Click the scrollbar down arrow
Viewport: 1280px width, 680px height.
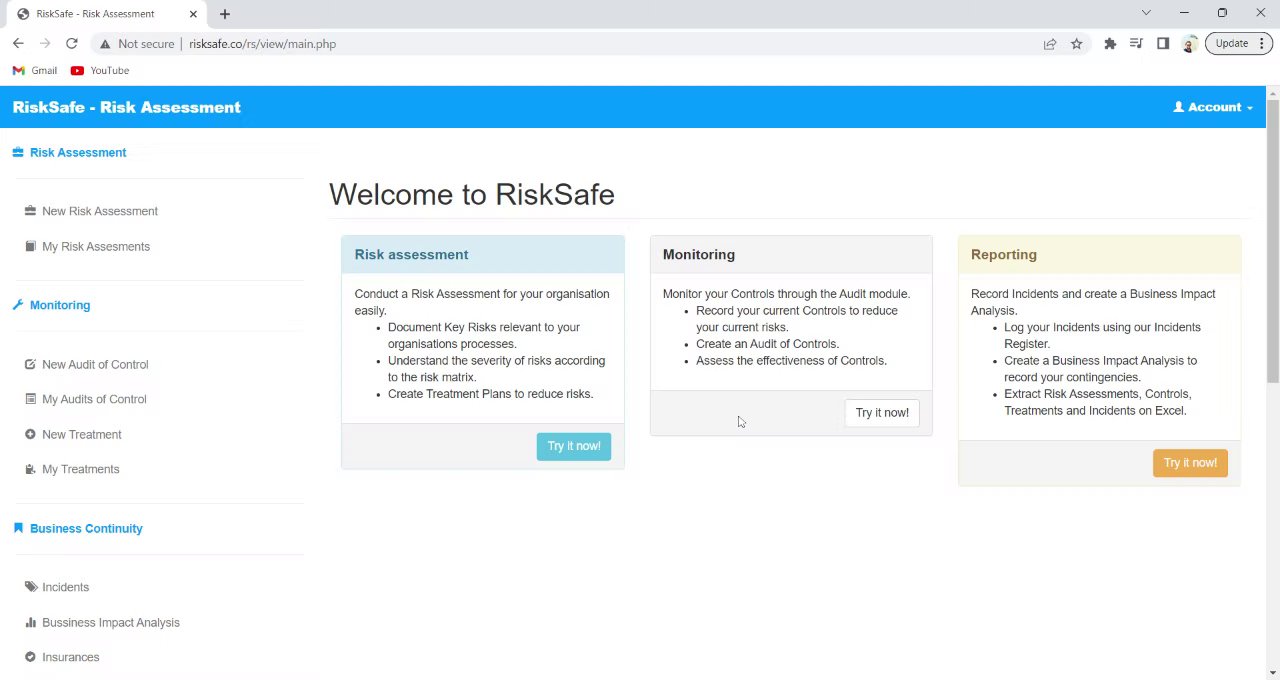(x=1272, y=672)
